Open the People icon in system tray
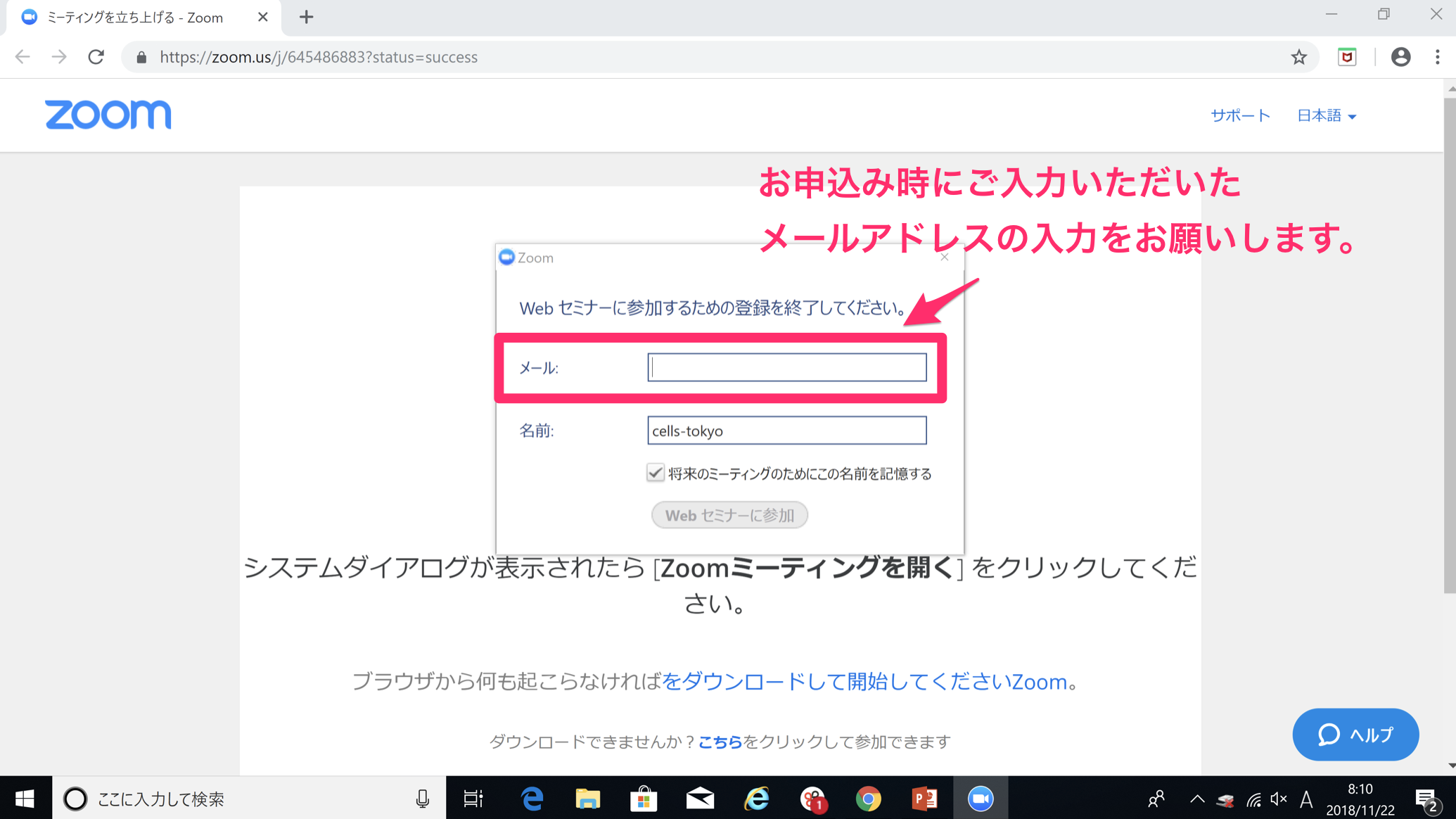Image resolution: width=1456 pixels, height=819 pixels. click(1156, 799)
